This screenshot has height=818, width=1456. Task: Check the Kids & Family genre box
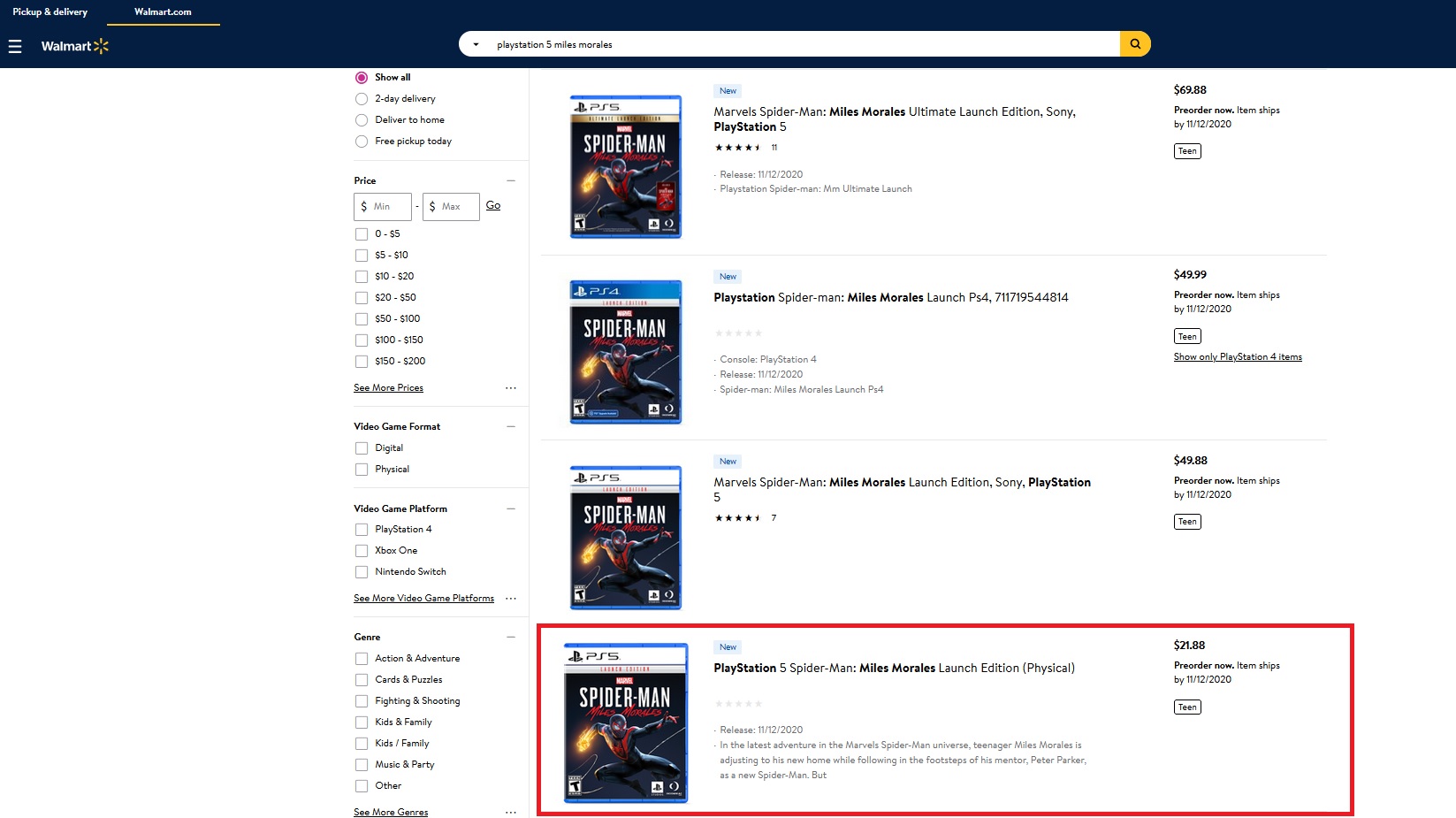pyautogui.click(x=362, y=722)
